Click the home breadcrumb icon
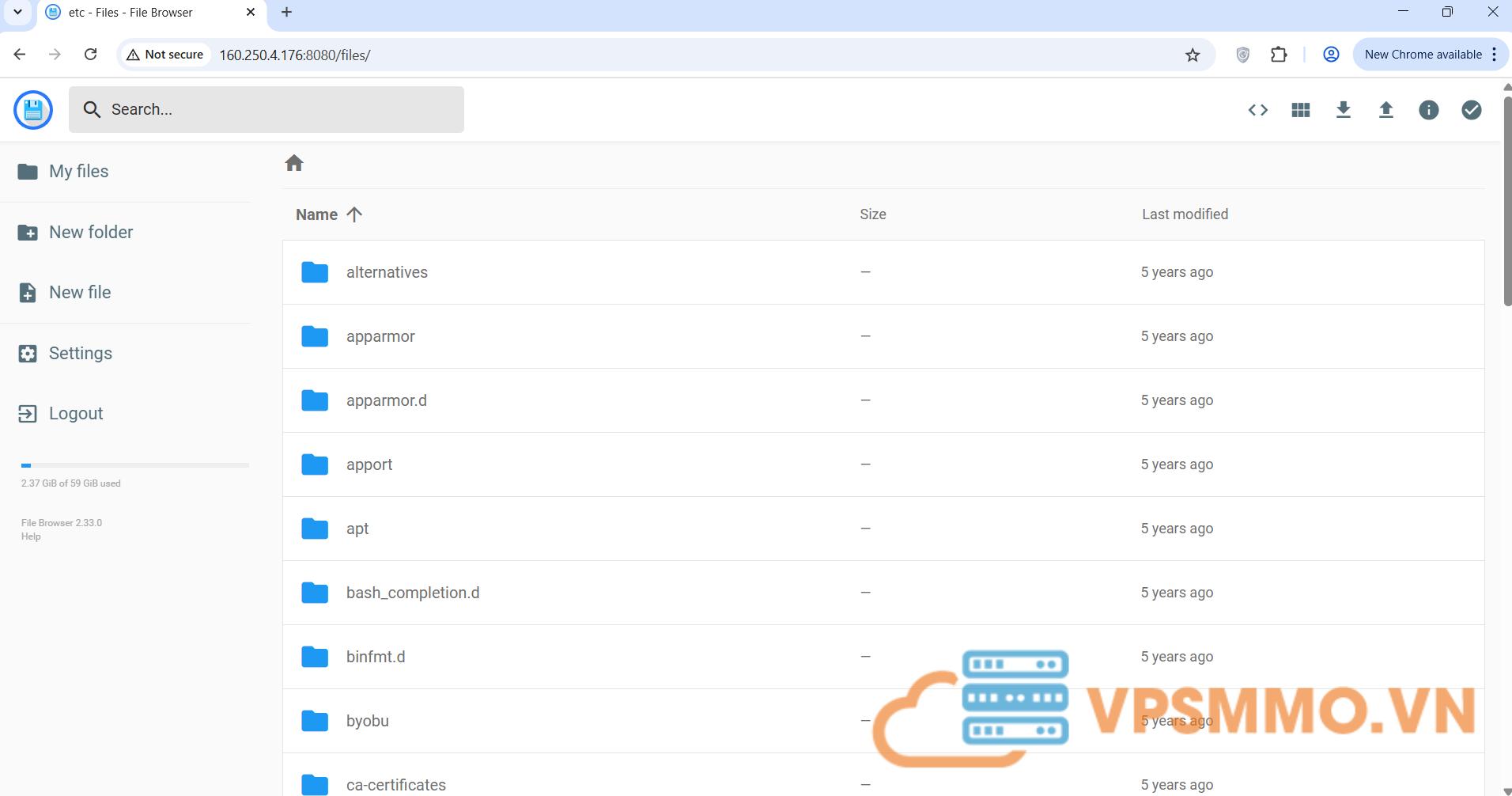1512x796 pixels. click(294, 163)
